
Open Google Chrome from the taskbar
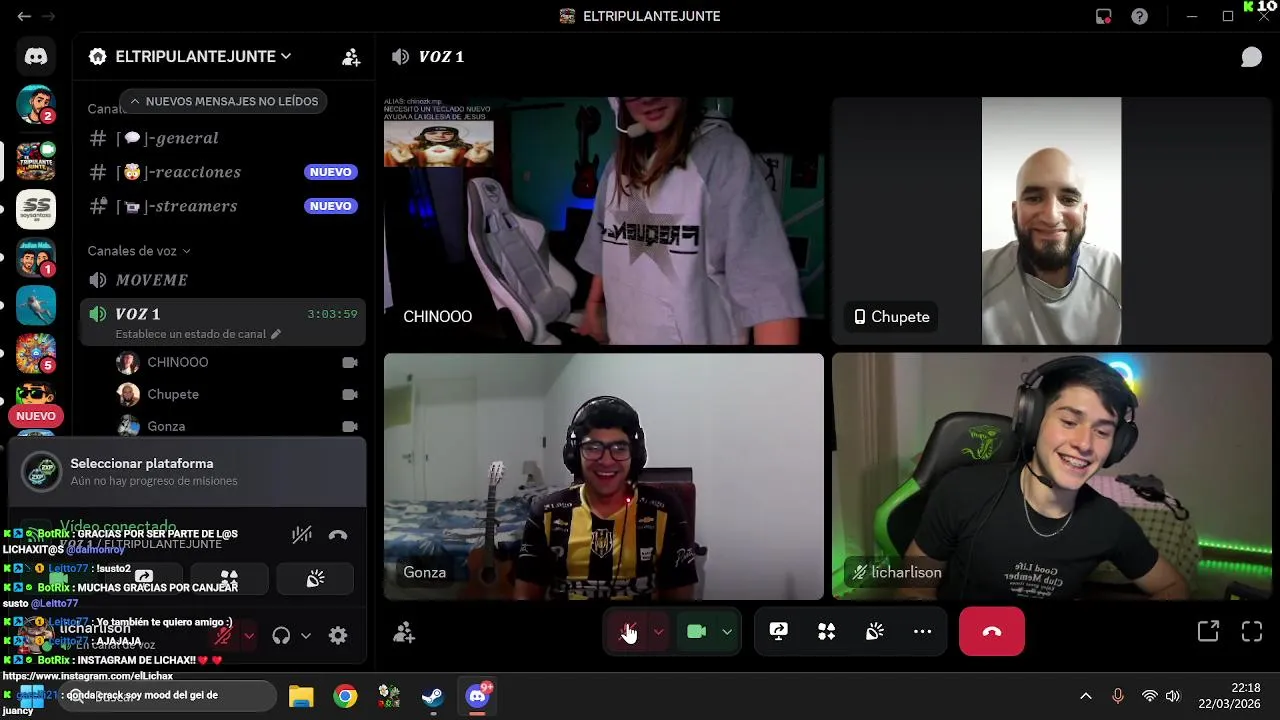click(x=345, y=696)
